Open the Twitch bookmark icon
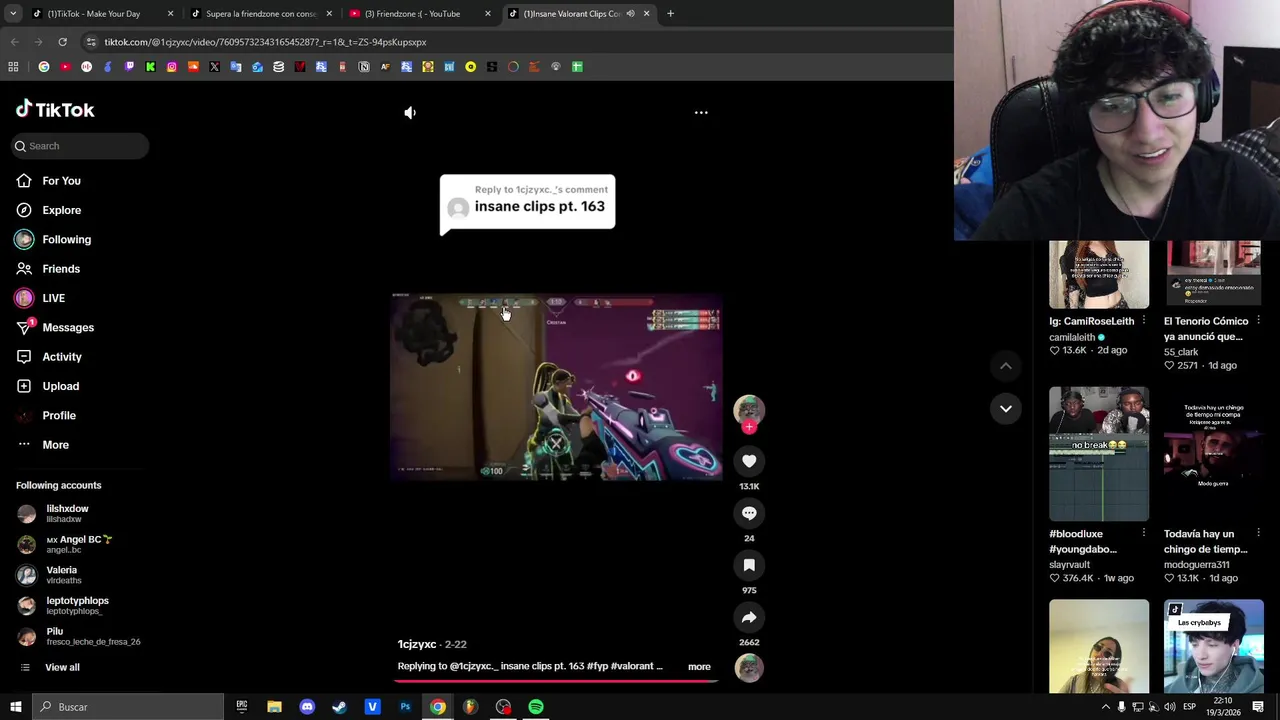Screen dimensions: 1280x720 coord(129,67)
